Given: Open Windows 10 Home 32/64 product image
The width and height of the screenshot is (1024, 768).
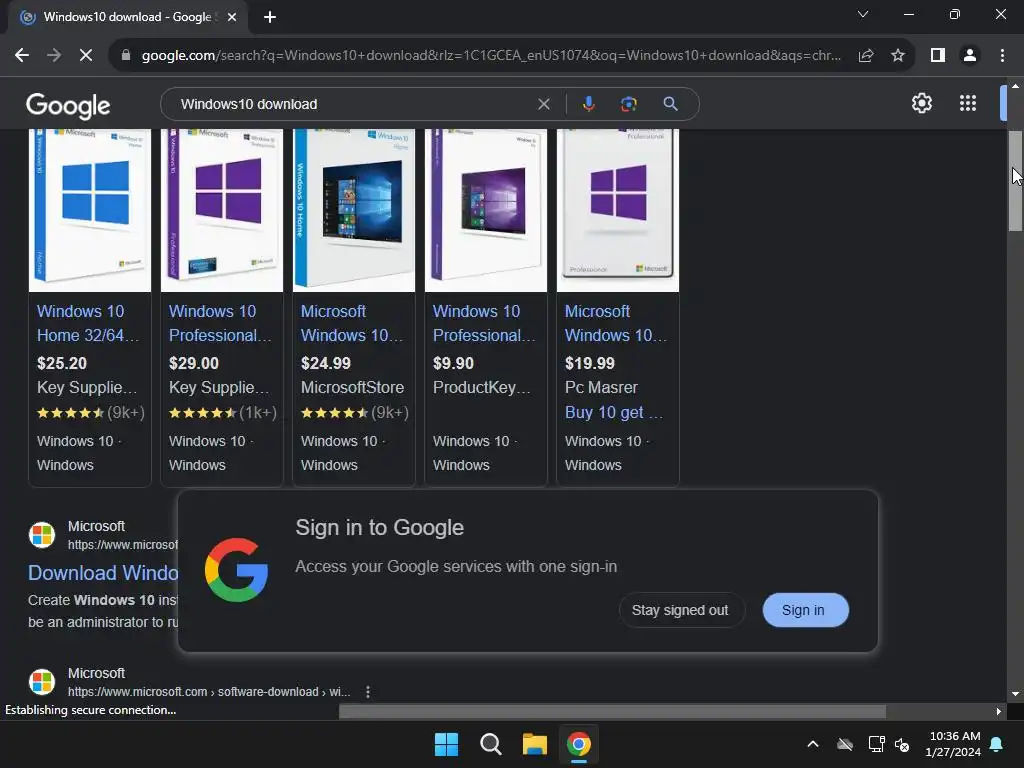Looking at the screenshot, I should (90, 210).
